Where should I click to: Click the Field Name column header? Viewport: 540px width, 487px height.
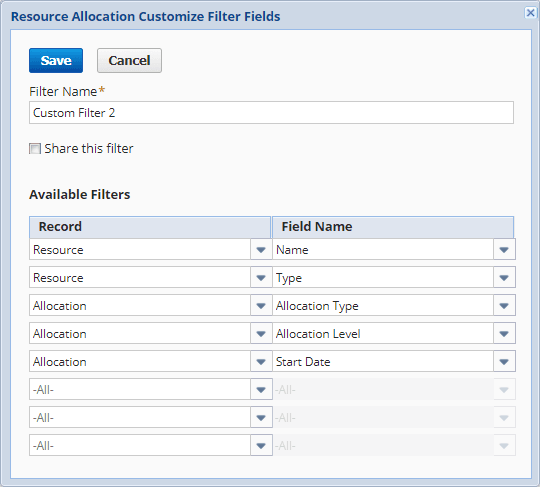[x=393, y=227]
